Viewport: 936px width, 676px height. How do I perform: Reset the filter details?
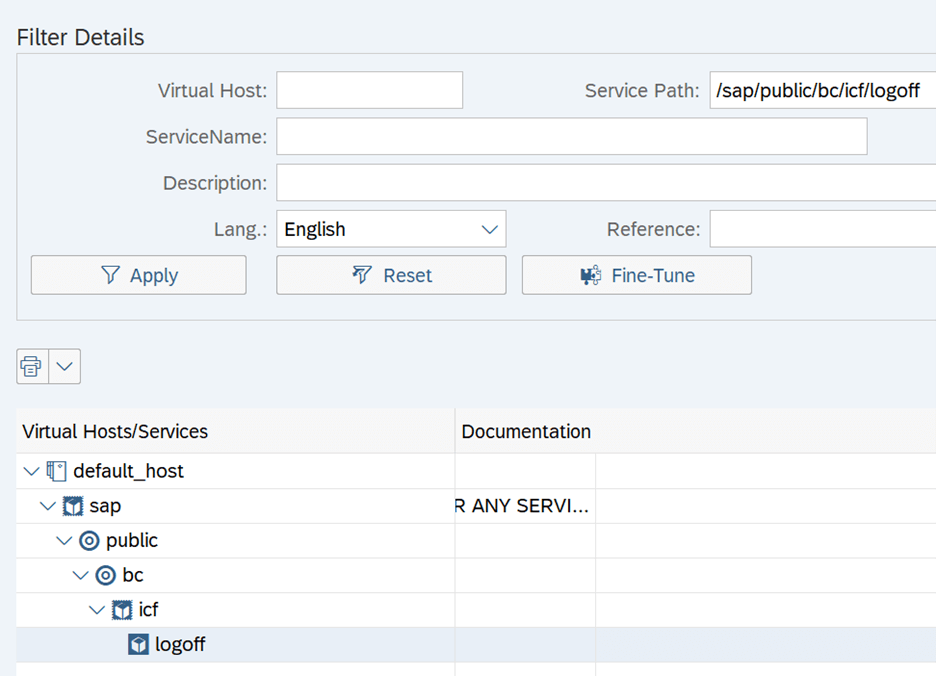coord(391,275)
